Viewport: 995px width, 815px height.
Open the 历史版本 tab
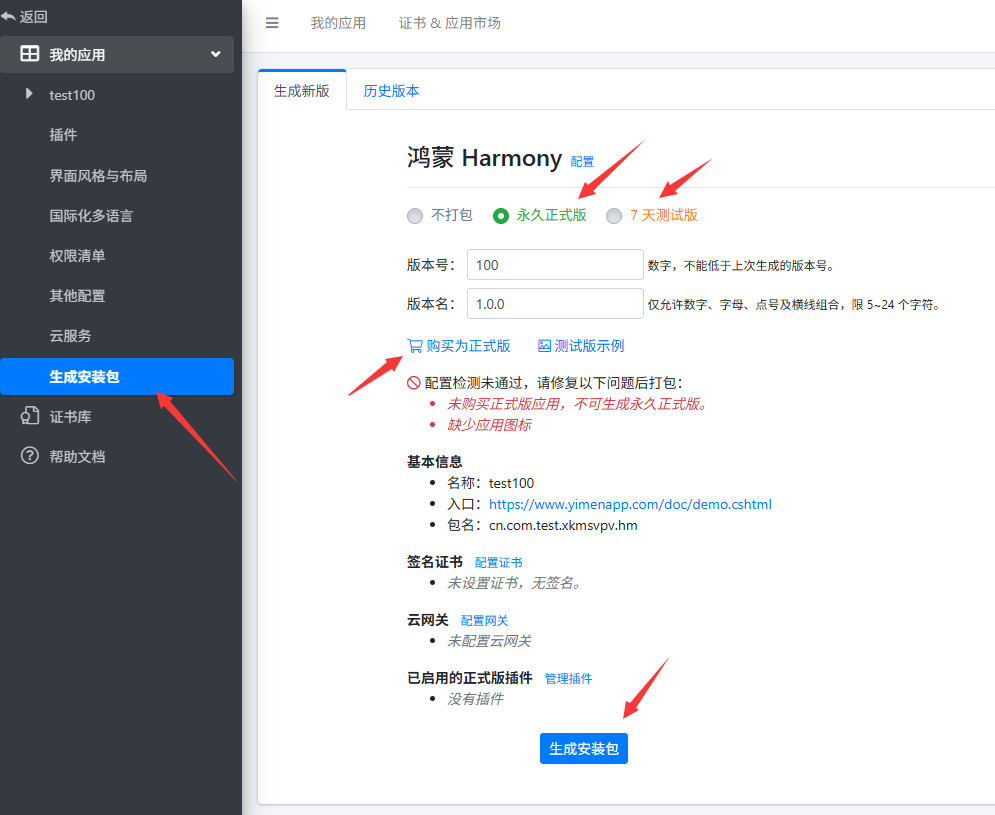pyautogui.click(x=392, y=91)
